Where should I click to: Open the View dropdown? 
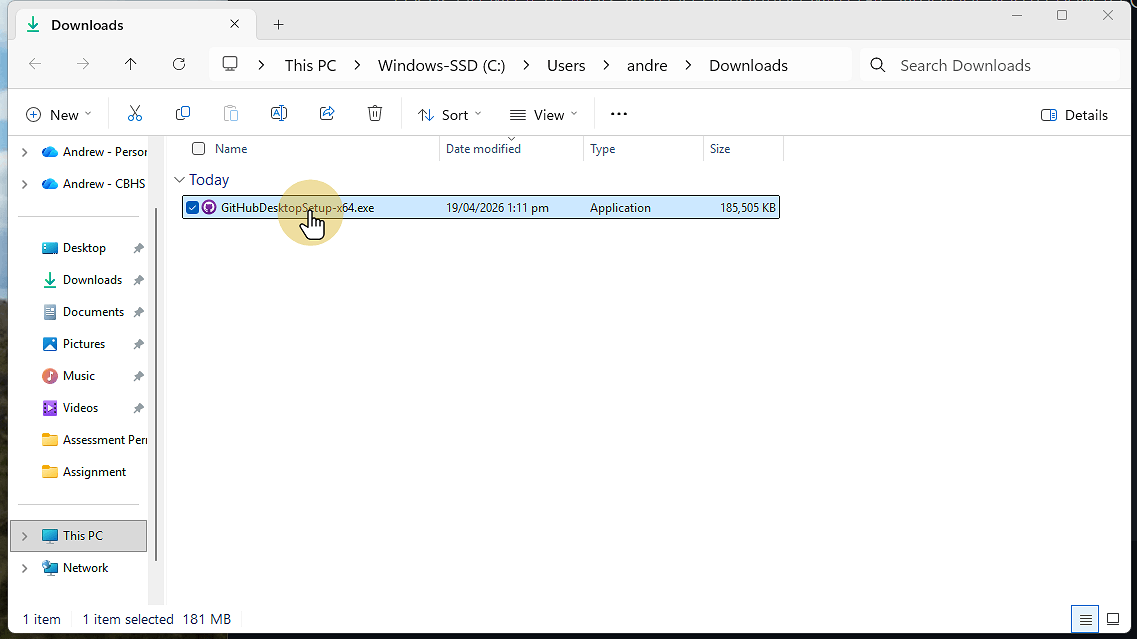click(543, 113)
